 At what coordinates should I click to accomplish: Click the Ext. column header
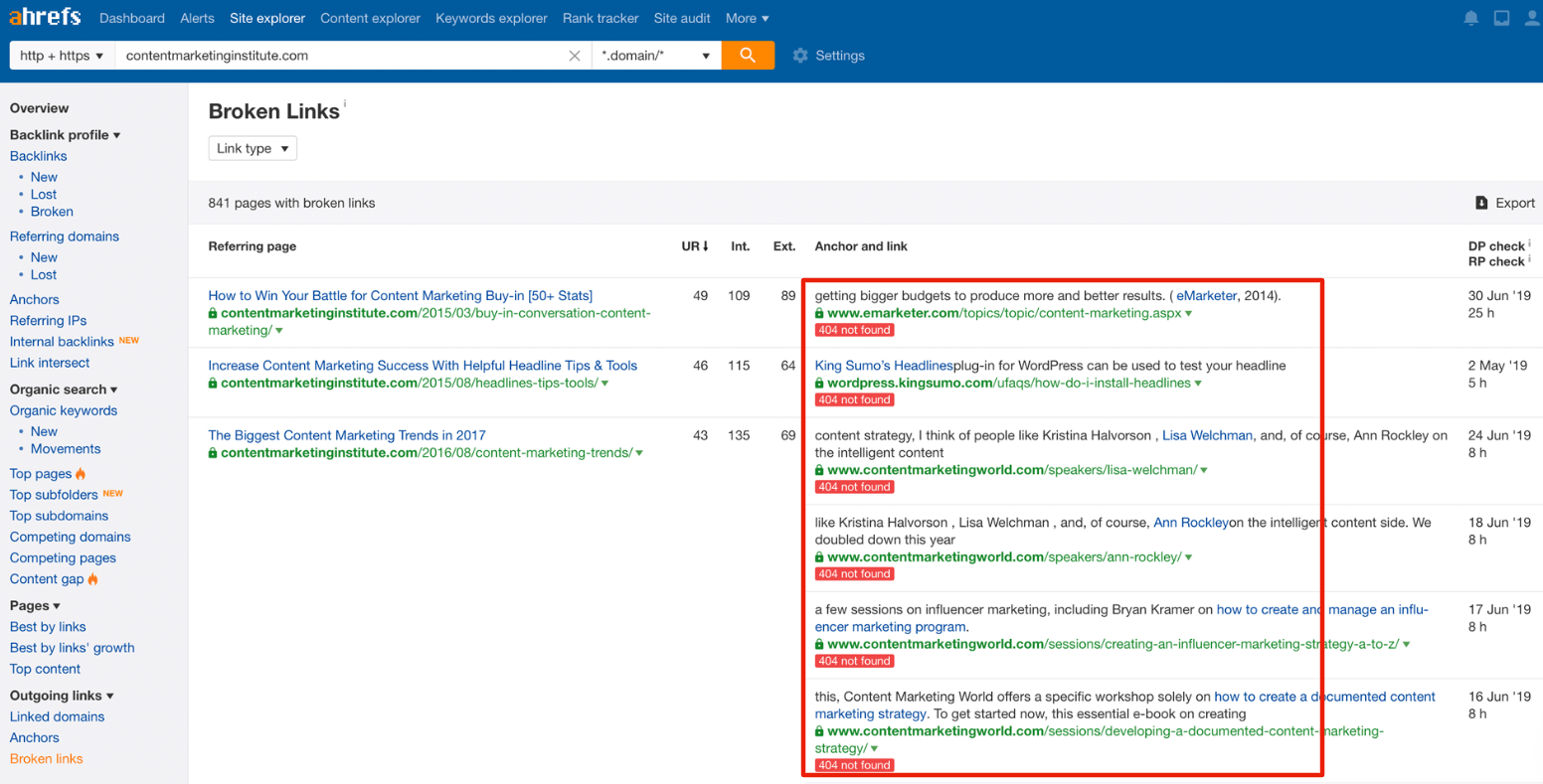784,246
